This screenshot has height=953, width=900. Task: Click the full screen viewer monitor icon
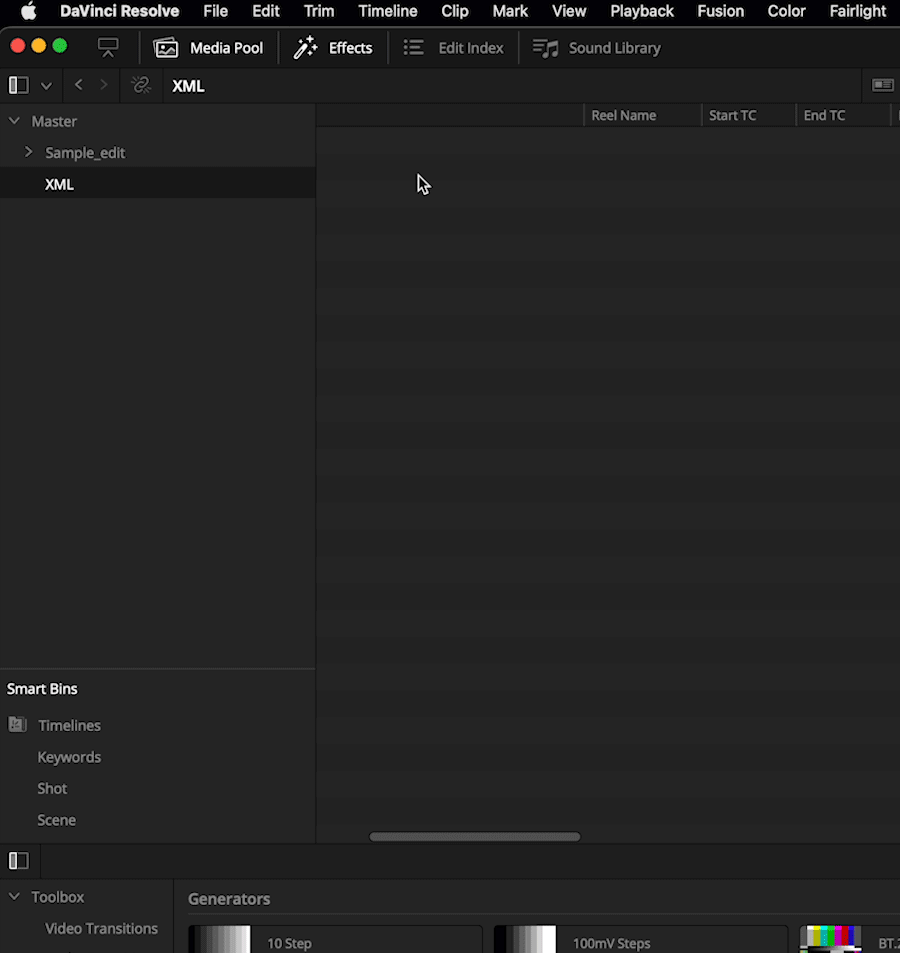click(108, 47)
